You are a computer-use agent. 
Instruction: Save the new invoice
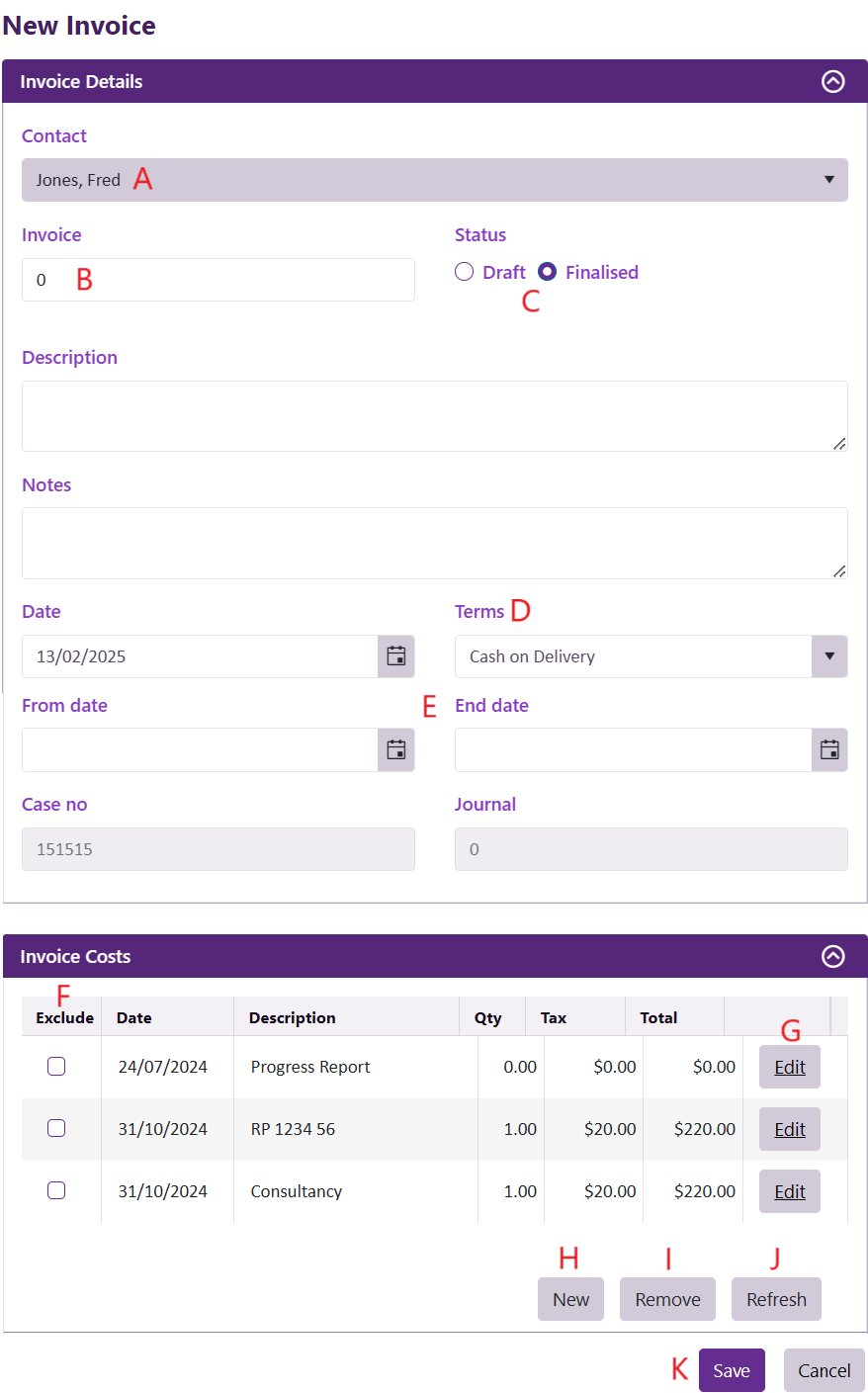732,1370
